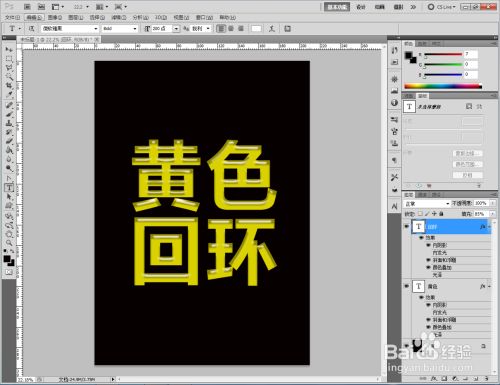Open the Info panel icon in dock
This screenshot has width=500, height=385.
[395, 103]
